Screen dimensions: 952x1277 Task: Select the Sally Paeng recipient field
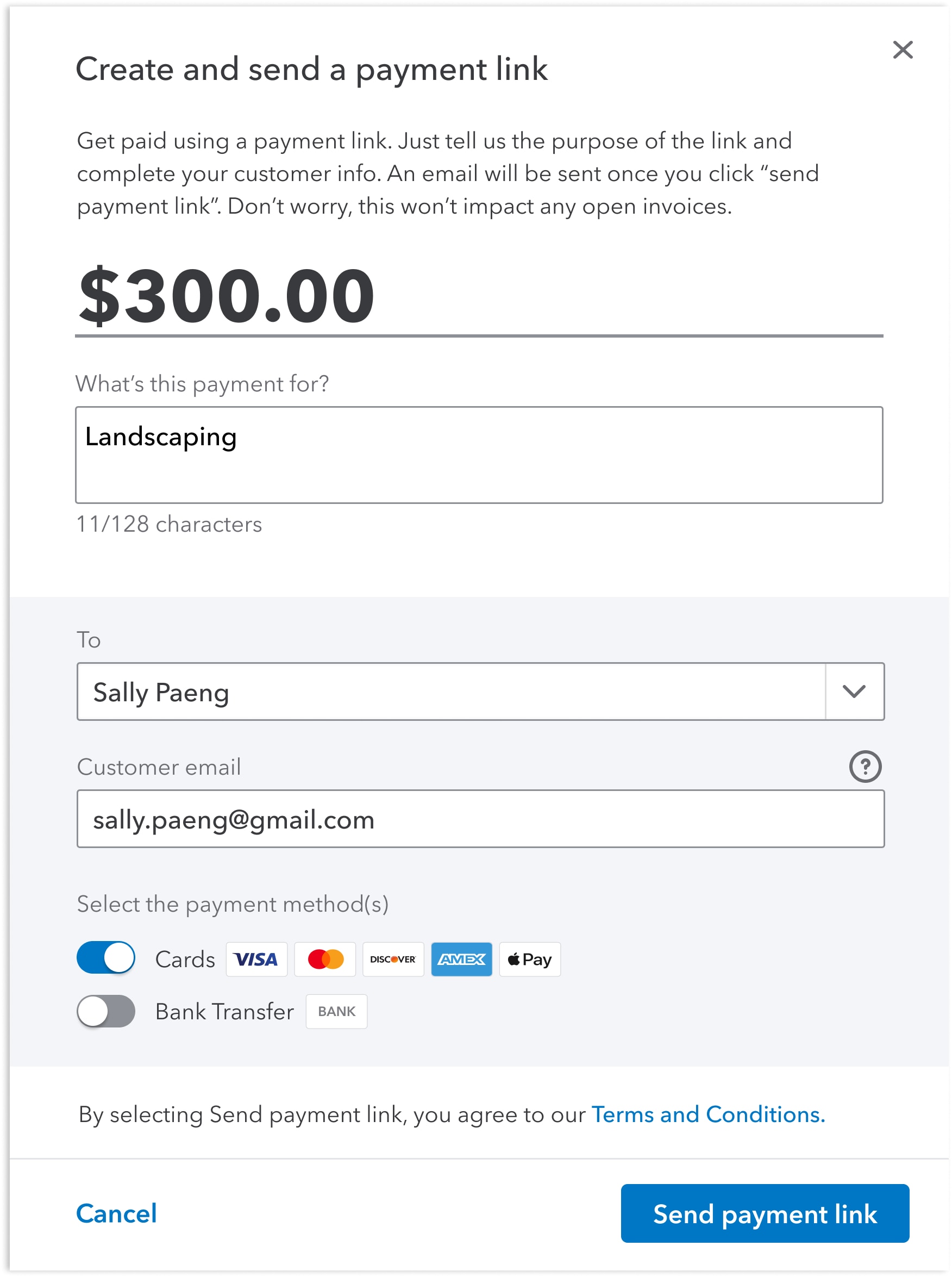[x=451, y=692]
